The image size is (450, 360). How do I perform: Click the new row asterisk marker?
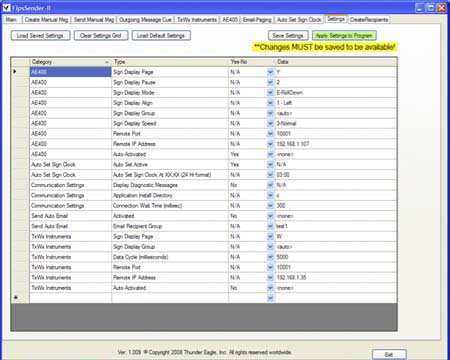point(16,298)
